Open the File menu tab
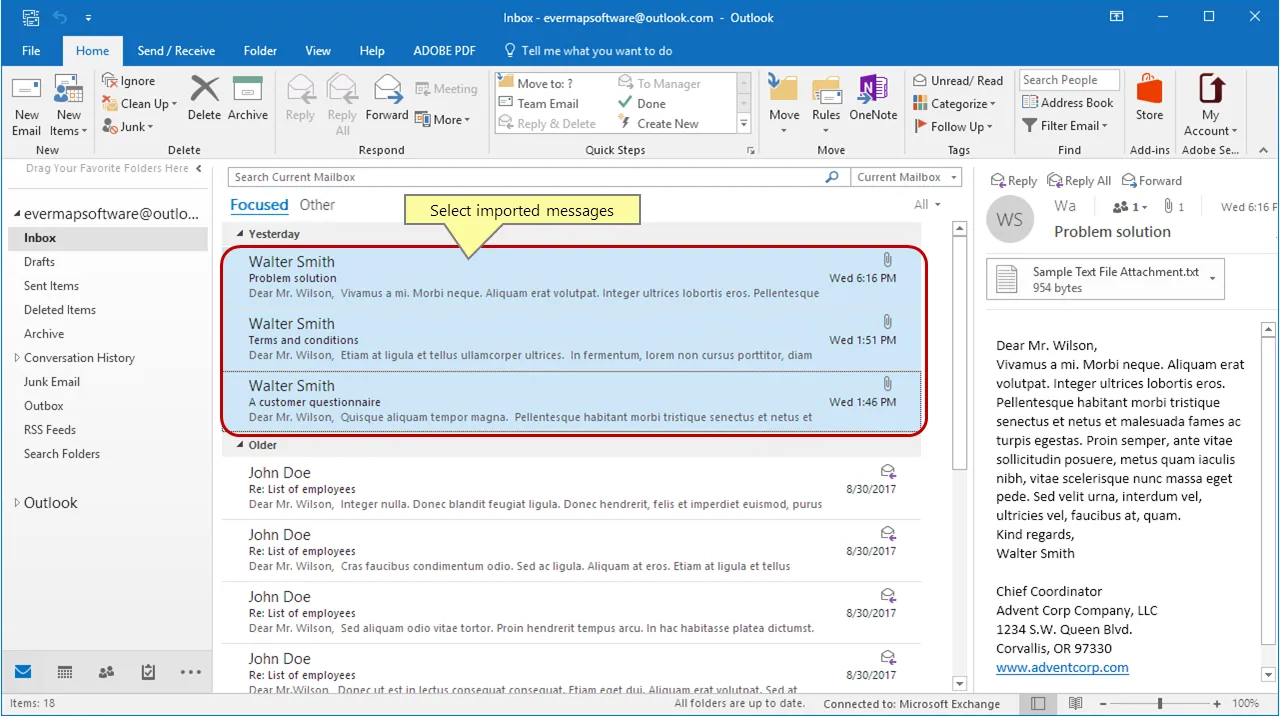The image size is (1280, 720). 31,51
